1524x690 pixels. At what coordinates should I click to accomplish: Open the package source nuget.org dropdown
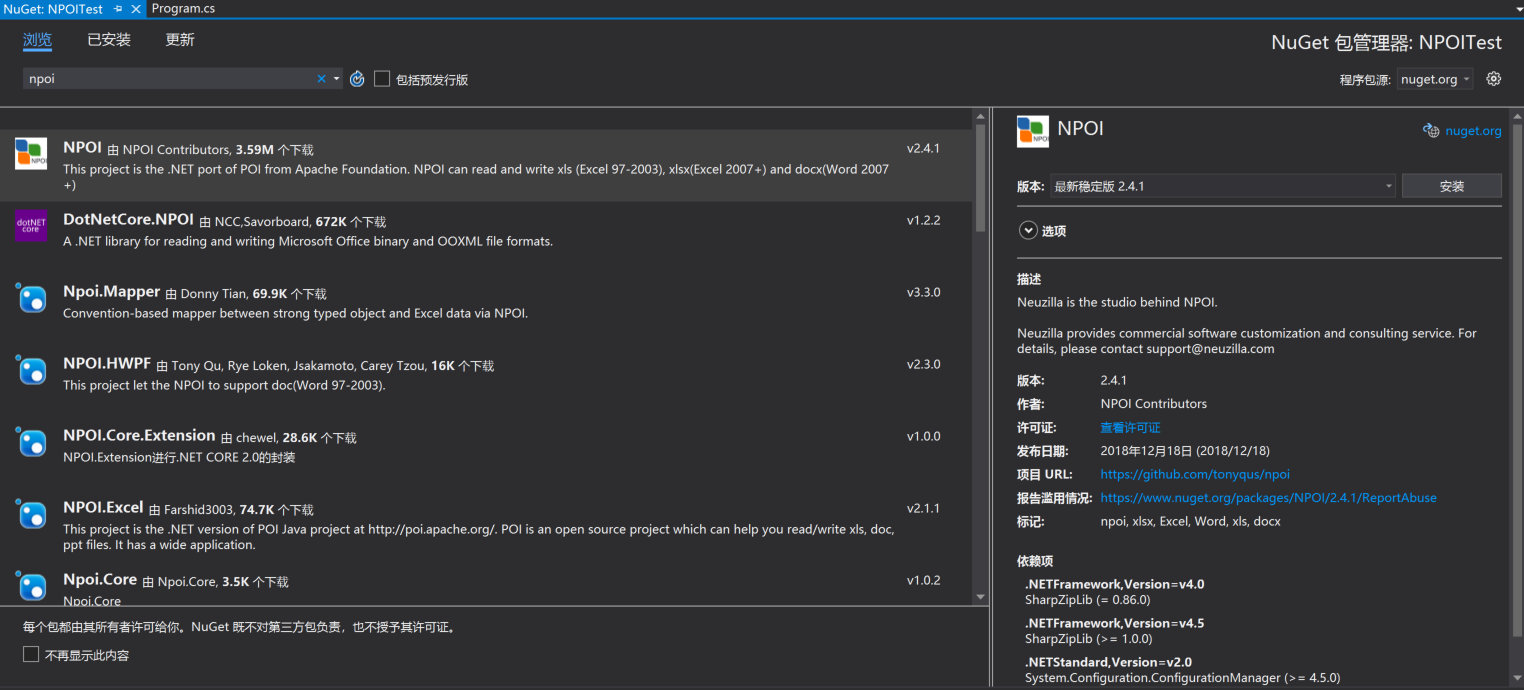[x=1435, y=79]
